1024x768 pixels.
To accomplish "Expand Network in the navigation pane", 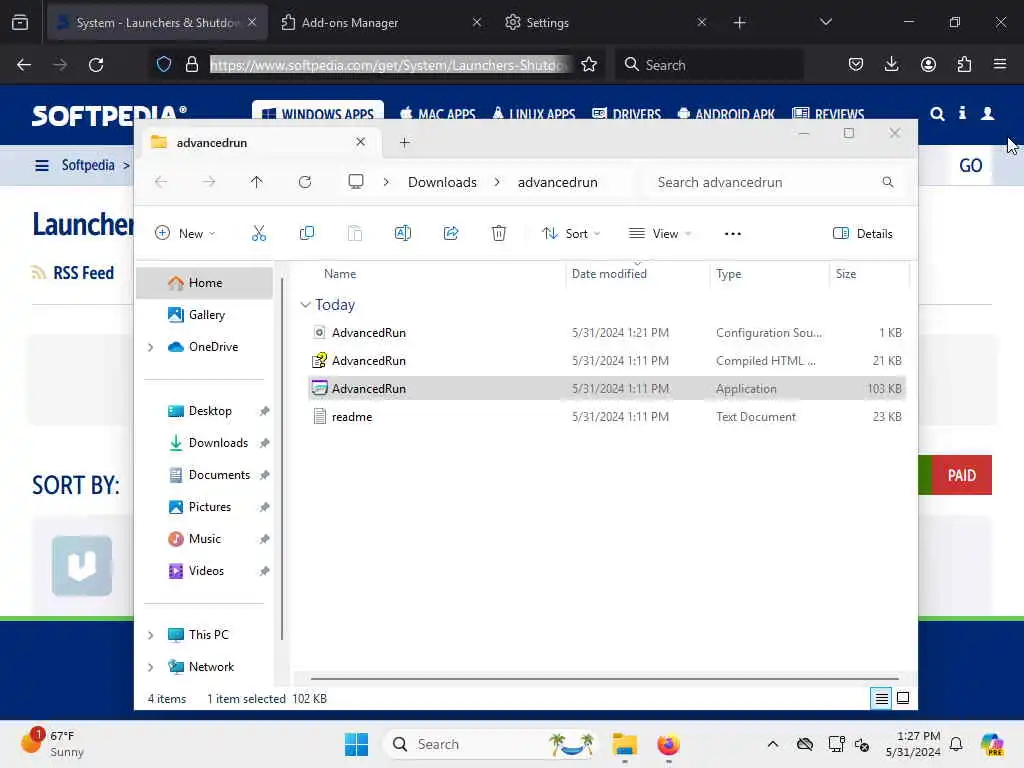I will tap(150, 667).
